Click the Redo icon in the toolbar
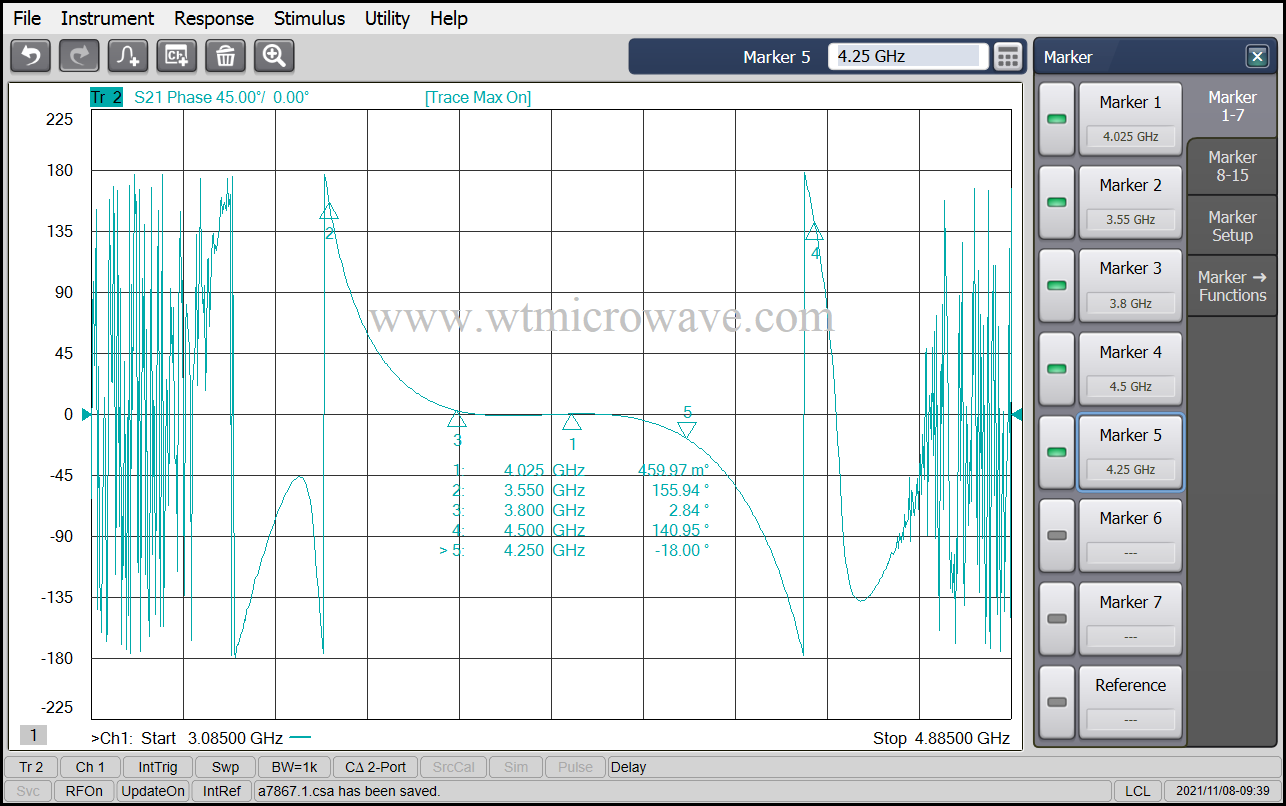1286x806 pixels. click(78, 56)
